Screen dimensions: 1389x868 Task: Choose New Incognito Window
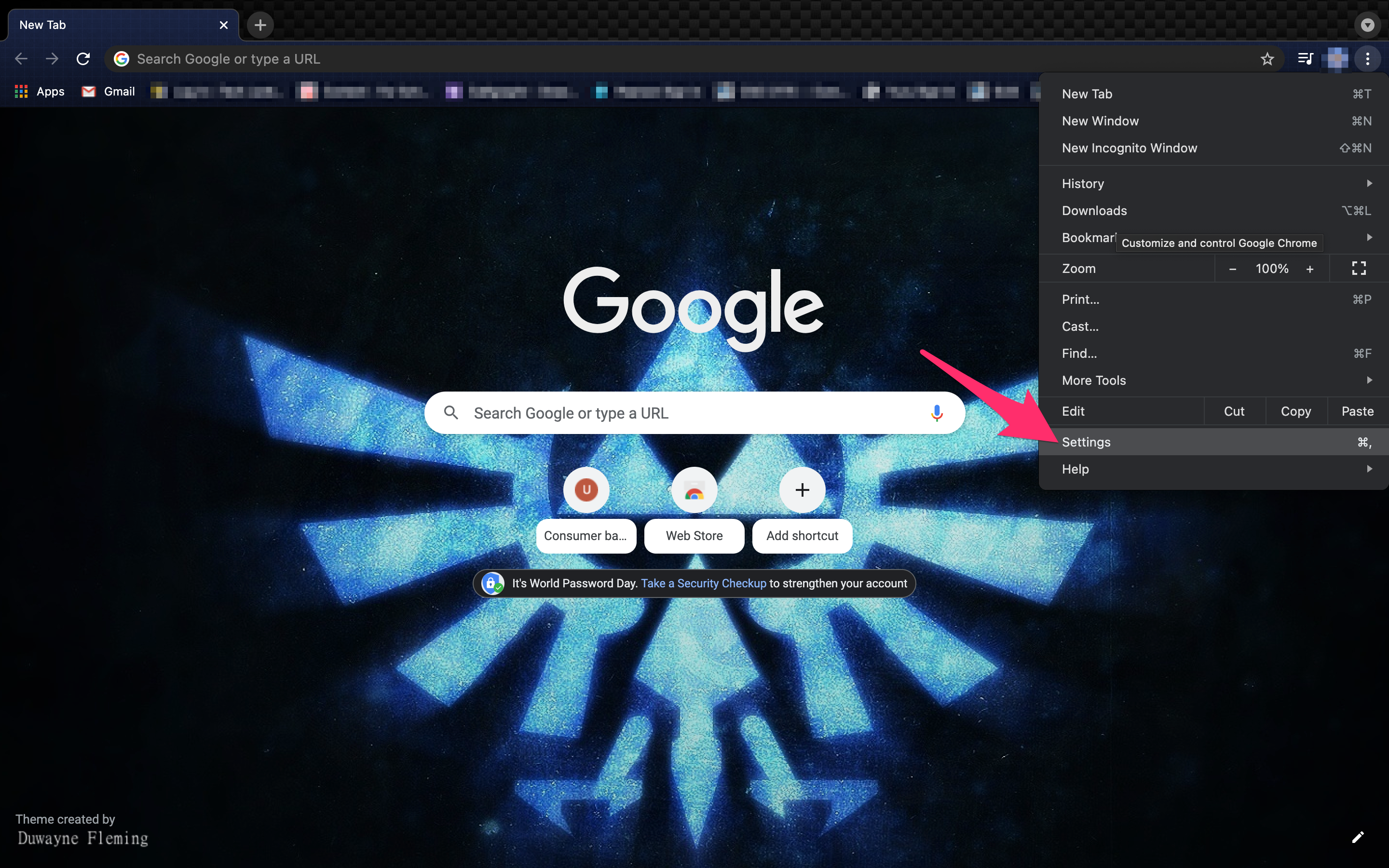(x=1213, y=148)
